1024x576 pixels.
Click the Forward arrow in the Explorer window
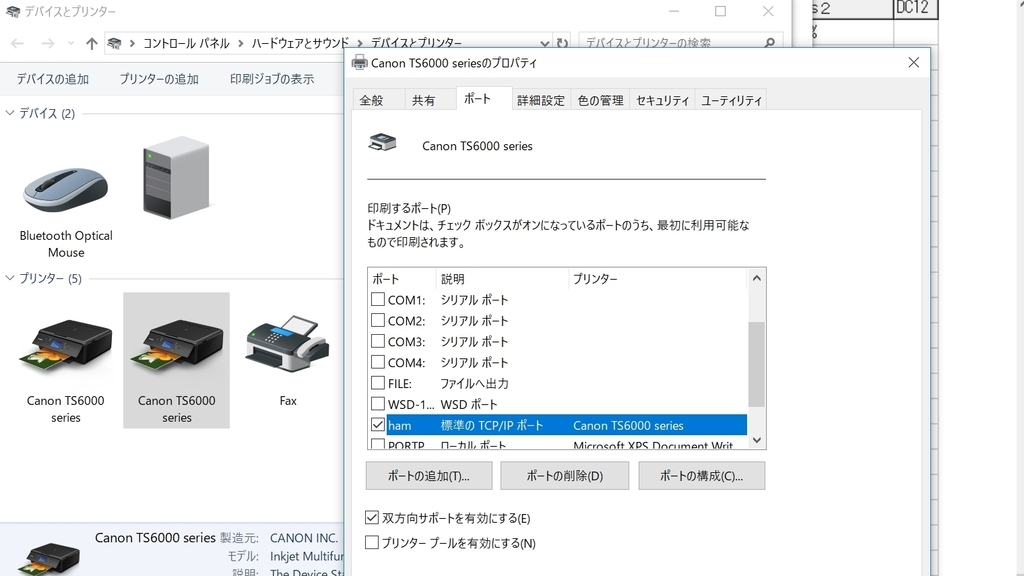pyautogui.click(x=48, y=44)
